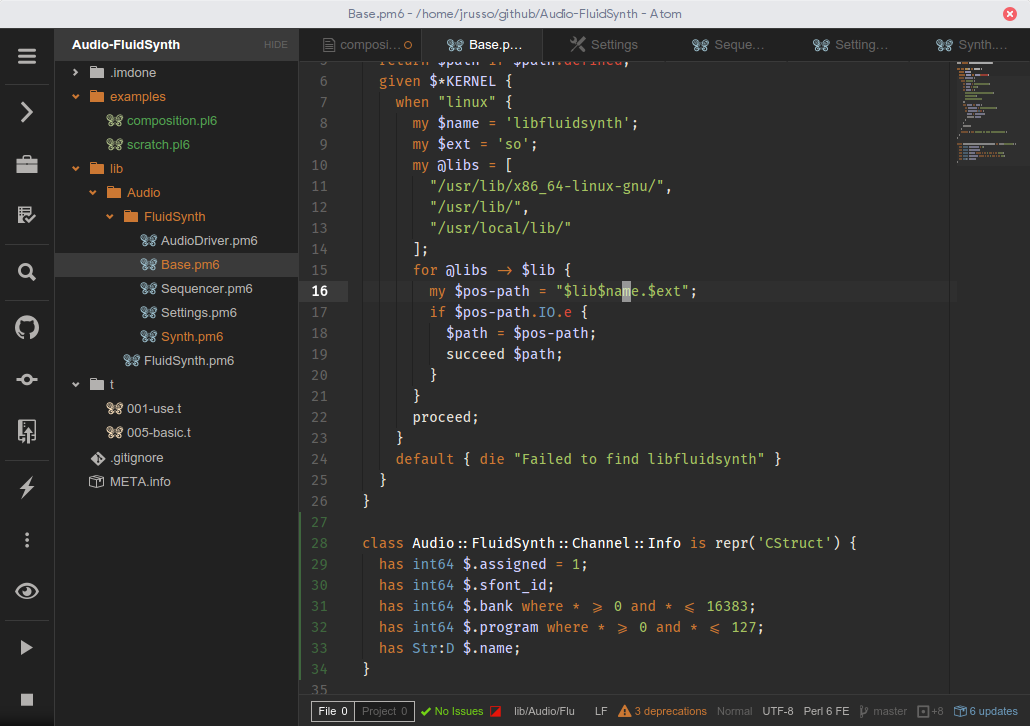Click the 6 updates package icon
This screenshot has height=726, width=1030.
(x=960, y=712)
